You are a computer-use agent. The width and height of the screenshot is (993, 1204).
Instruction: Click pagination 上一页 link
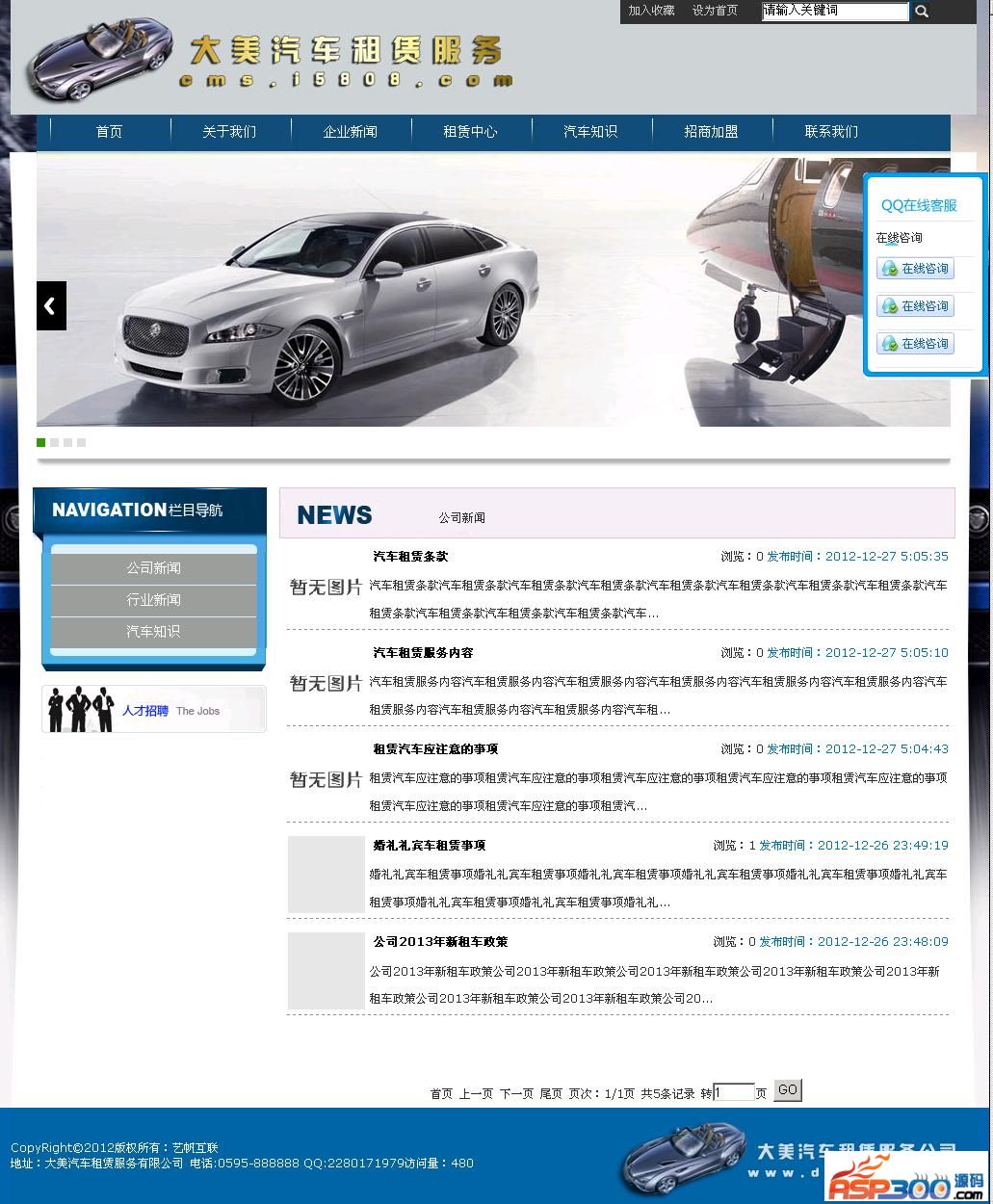point(476,1094)
